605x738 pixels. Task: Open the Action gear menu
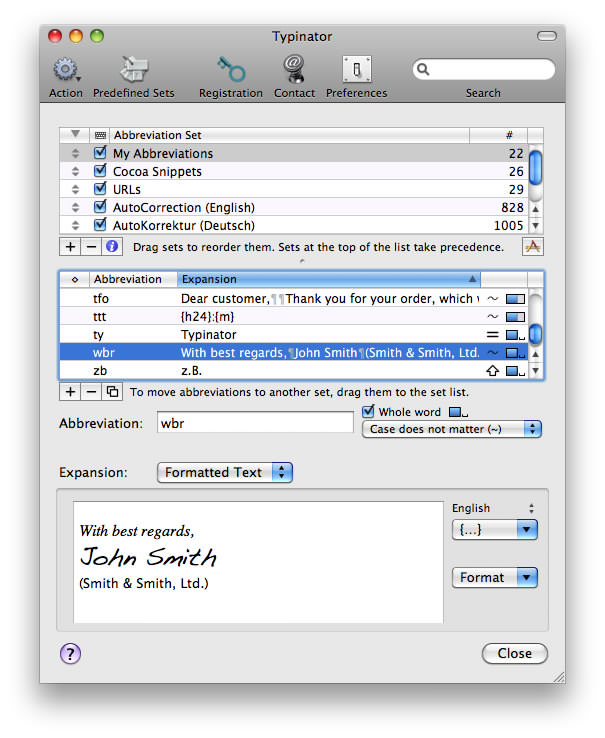click(66, 70)
